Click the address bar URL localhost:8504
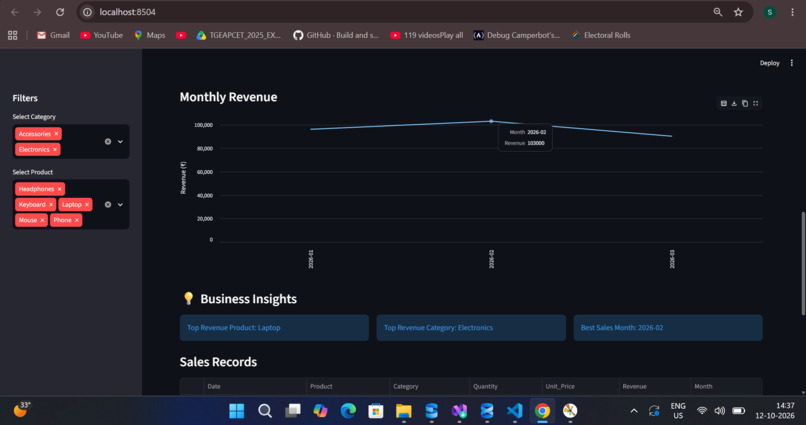The width and height of the screenshot is (806, 425). pyautogui.click(x=127, y=12)
